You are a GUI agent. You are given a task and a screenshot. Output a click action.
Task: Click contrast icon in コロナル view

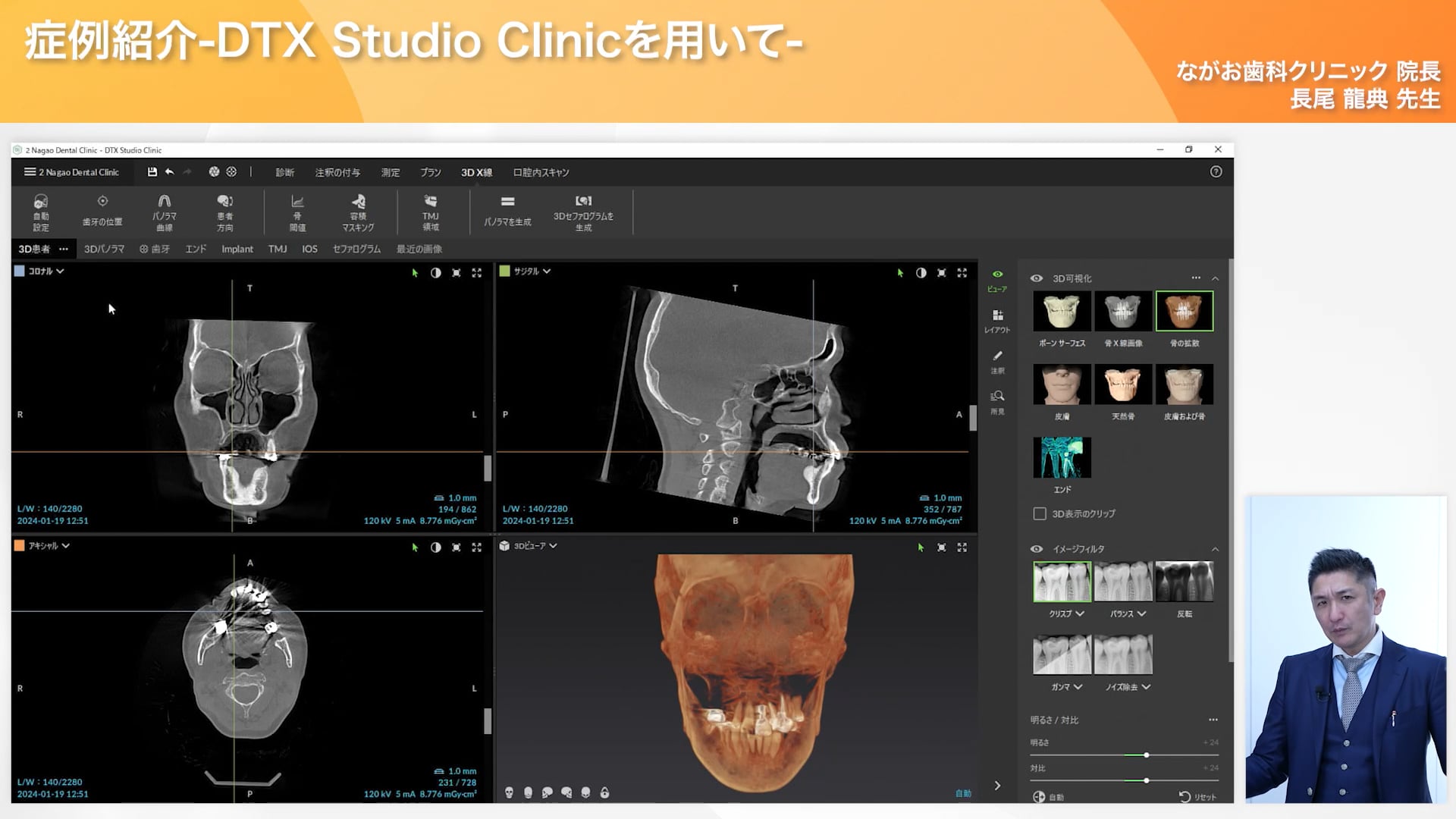435,273
